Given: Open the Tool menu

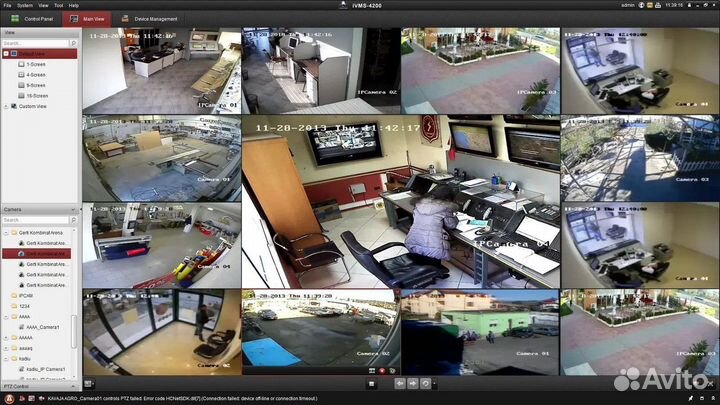Looking at the screenshot, I should (x=57, y=5).
